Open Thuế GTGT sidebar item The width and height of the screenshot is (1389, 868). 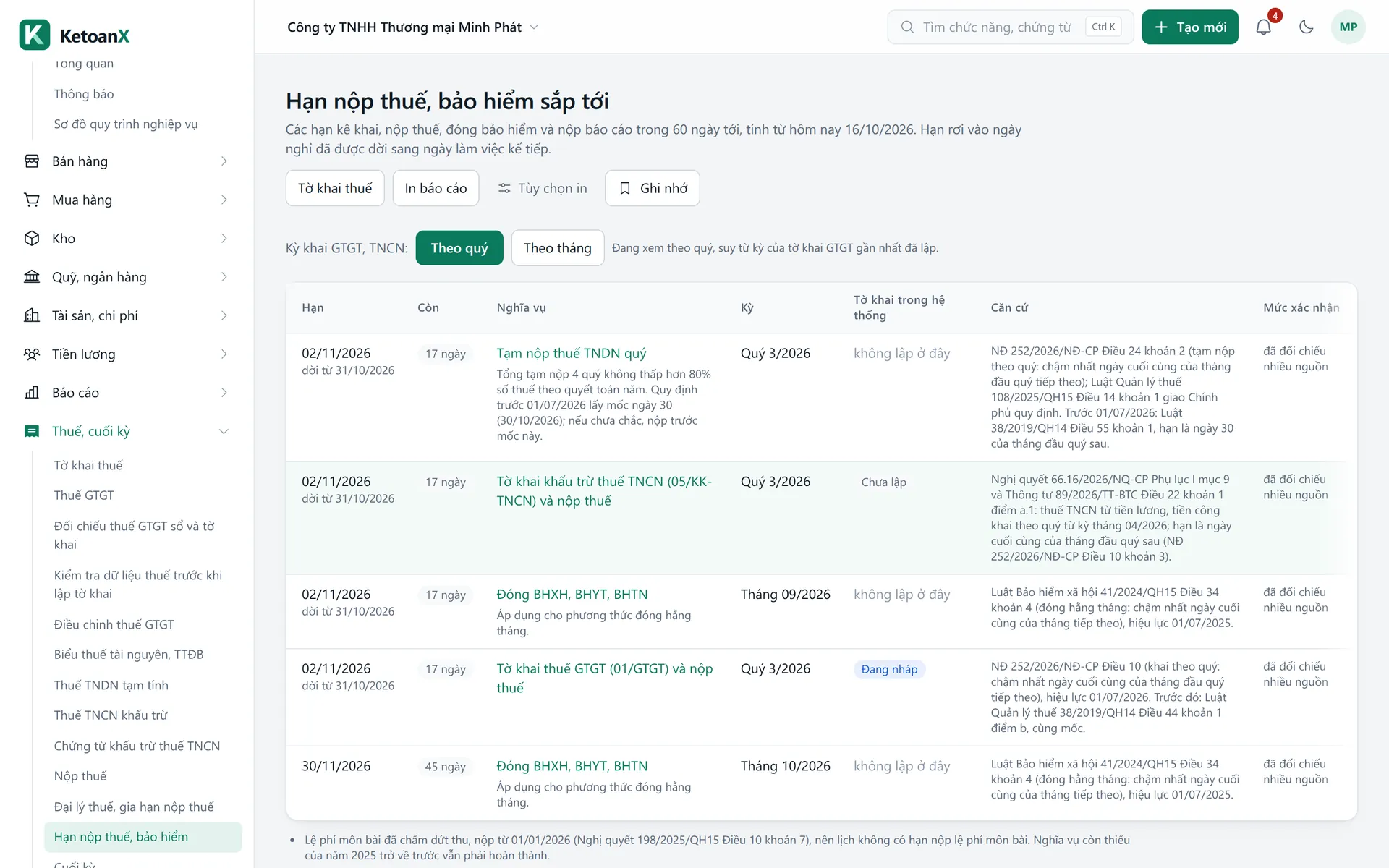click(x=84, y=495)
